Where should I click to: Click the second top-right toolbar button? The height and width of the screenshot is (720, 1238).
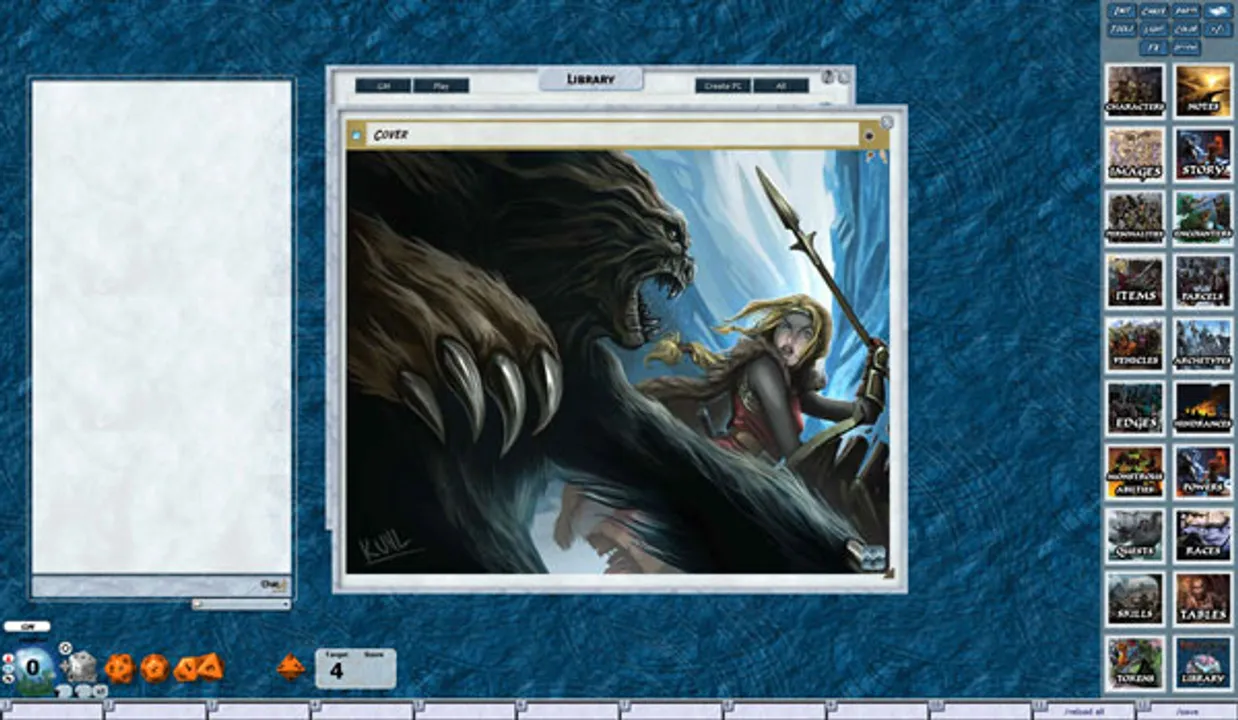click(x=1154, y=11)
